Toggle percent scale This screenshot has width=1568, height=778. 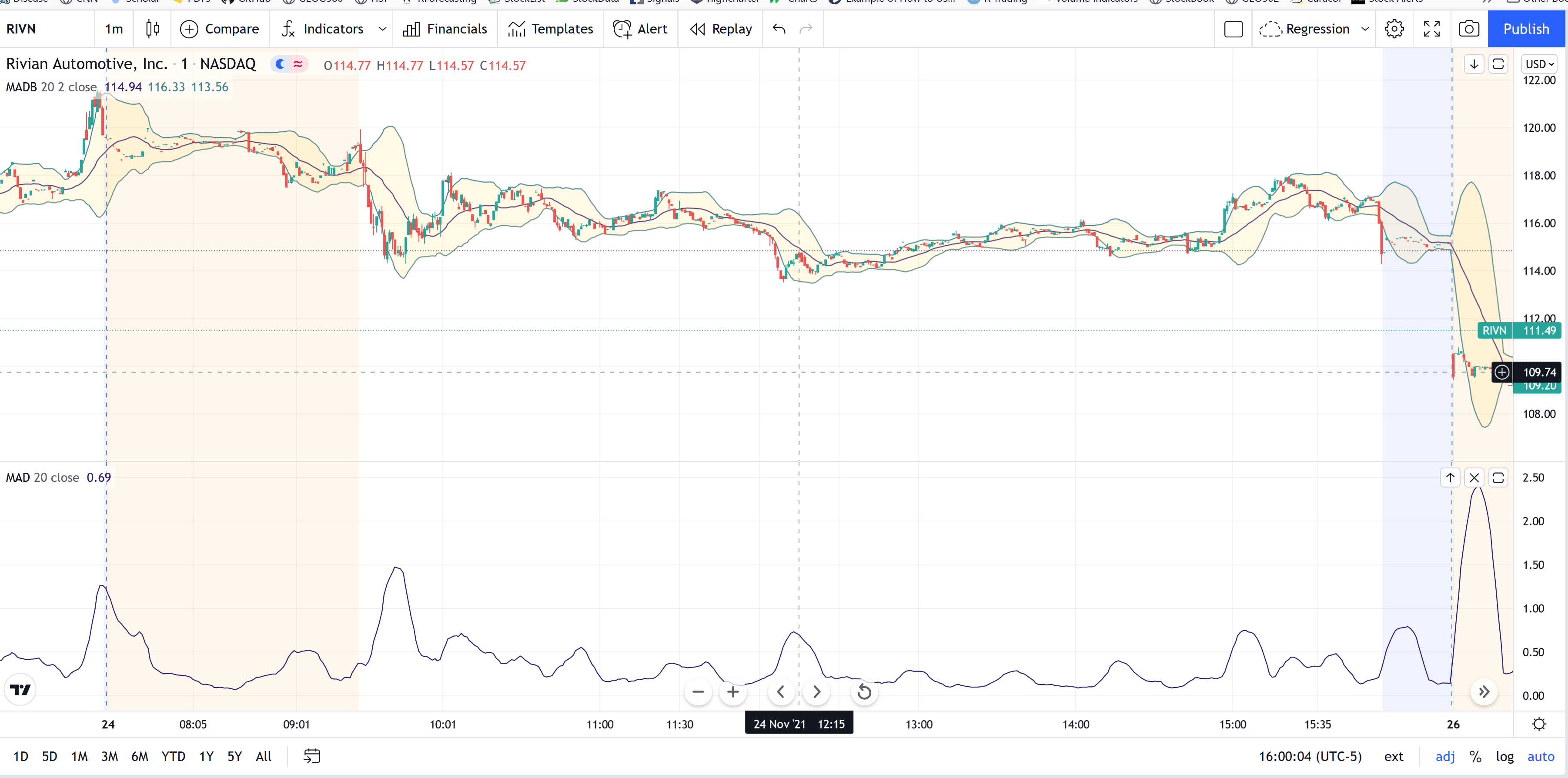[x=1475, y=756]
